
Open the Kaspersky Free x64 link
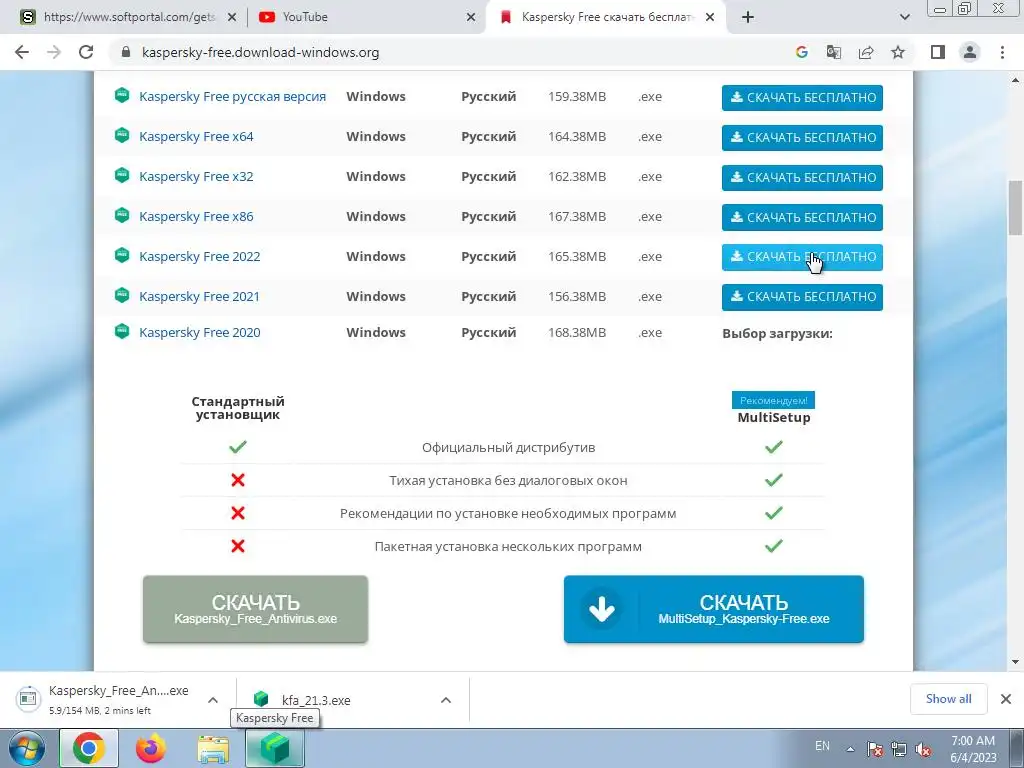pyautogui.click(x=196, y=136)
